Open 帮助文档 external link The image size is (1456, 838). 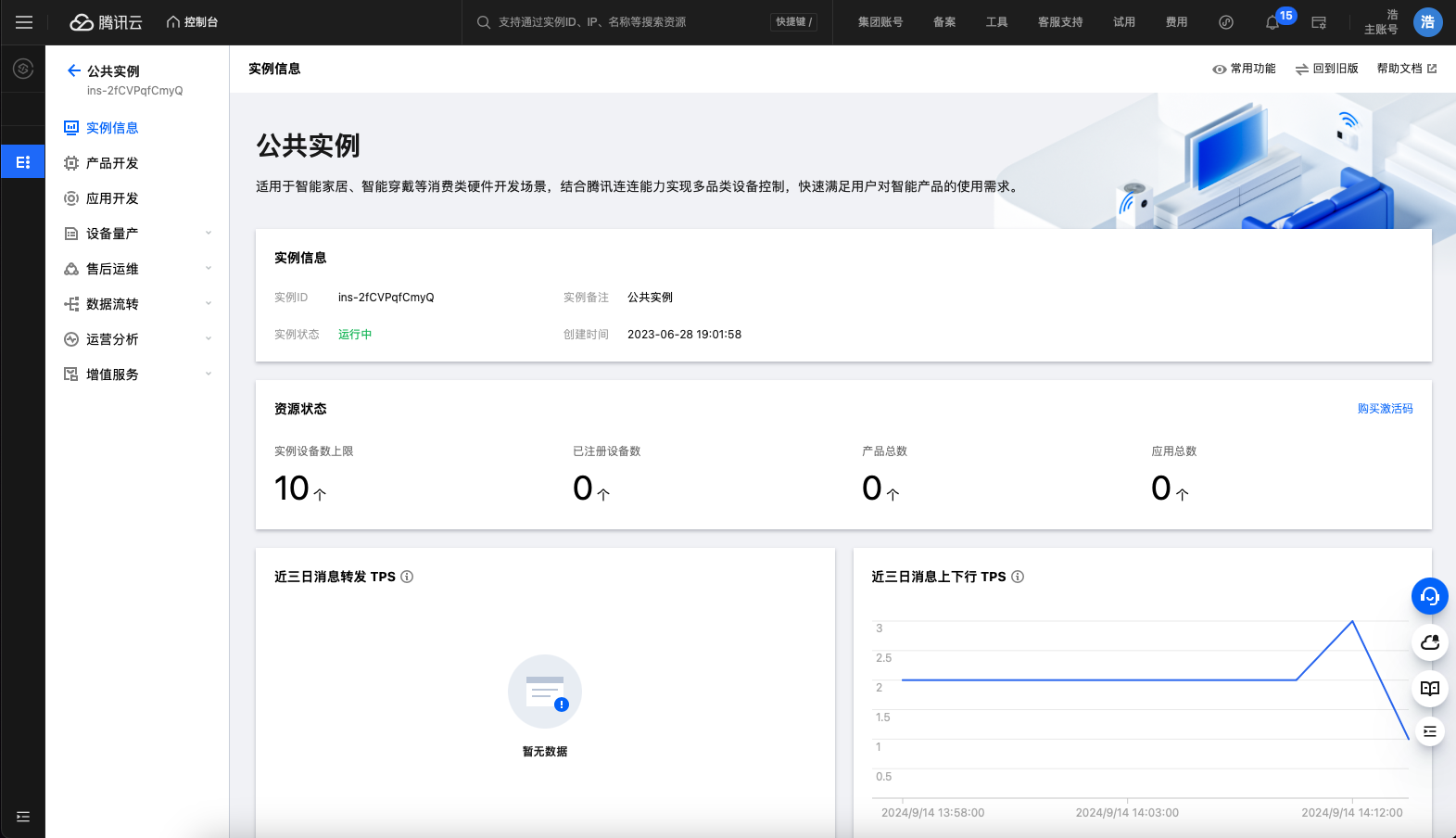(x=1406, y=69)
